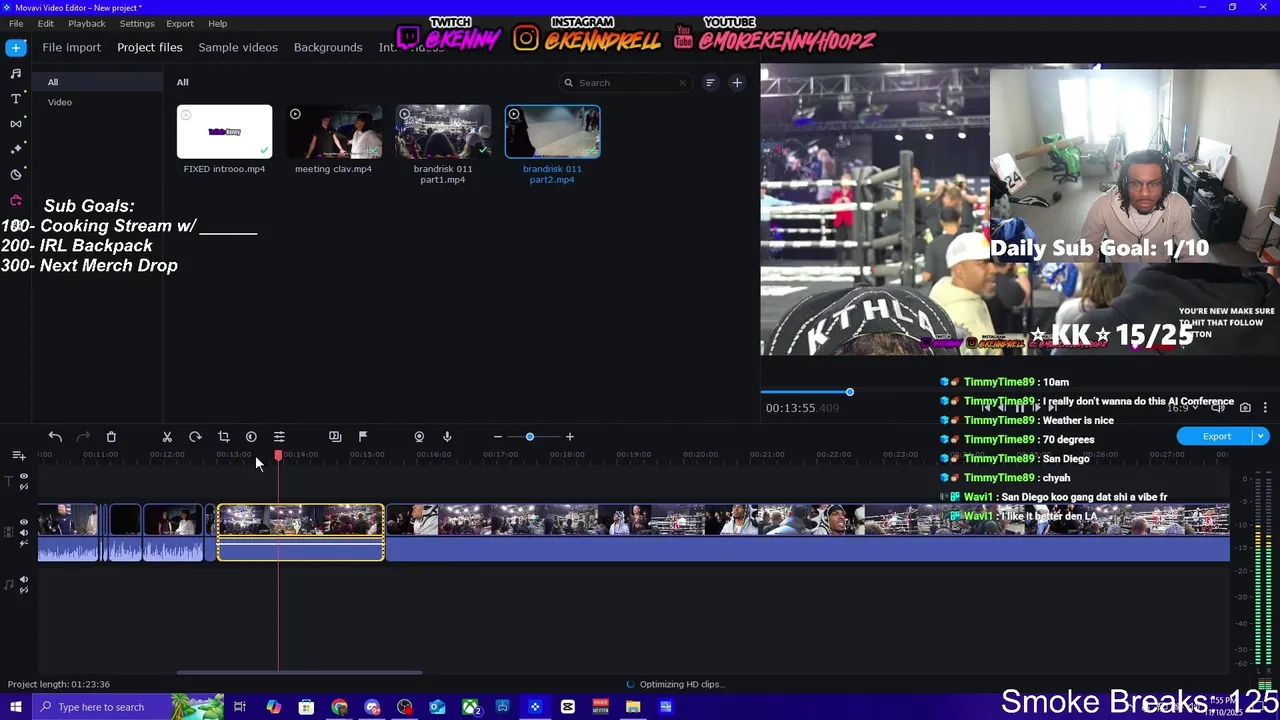Screen dimensions: 1280x720
Task: Switch to Sample videos tab
Action: 238,47
